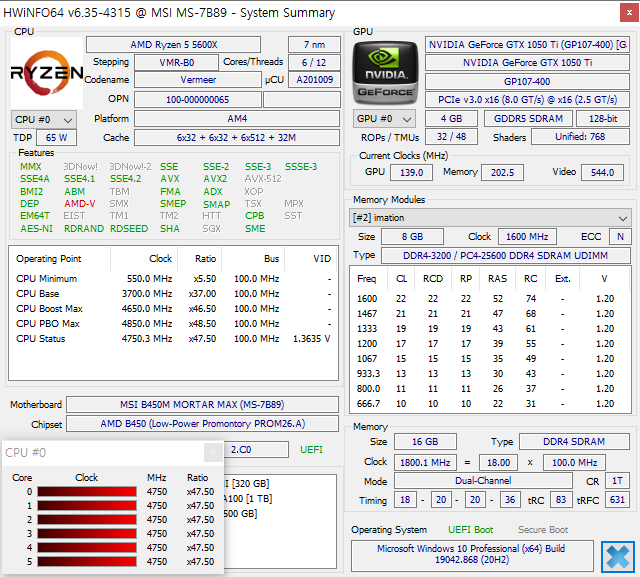Click the AMD Ryzen logo image
640x577 pixels.
pyautogui.click(x=47, y=73)
